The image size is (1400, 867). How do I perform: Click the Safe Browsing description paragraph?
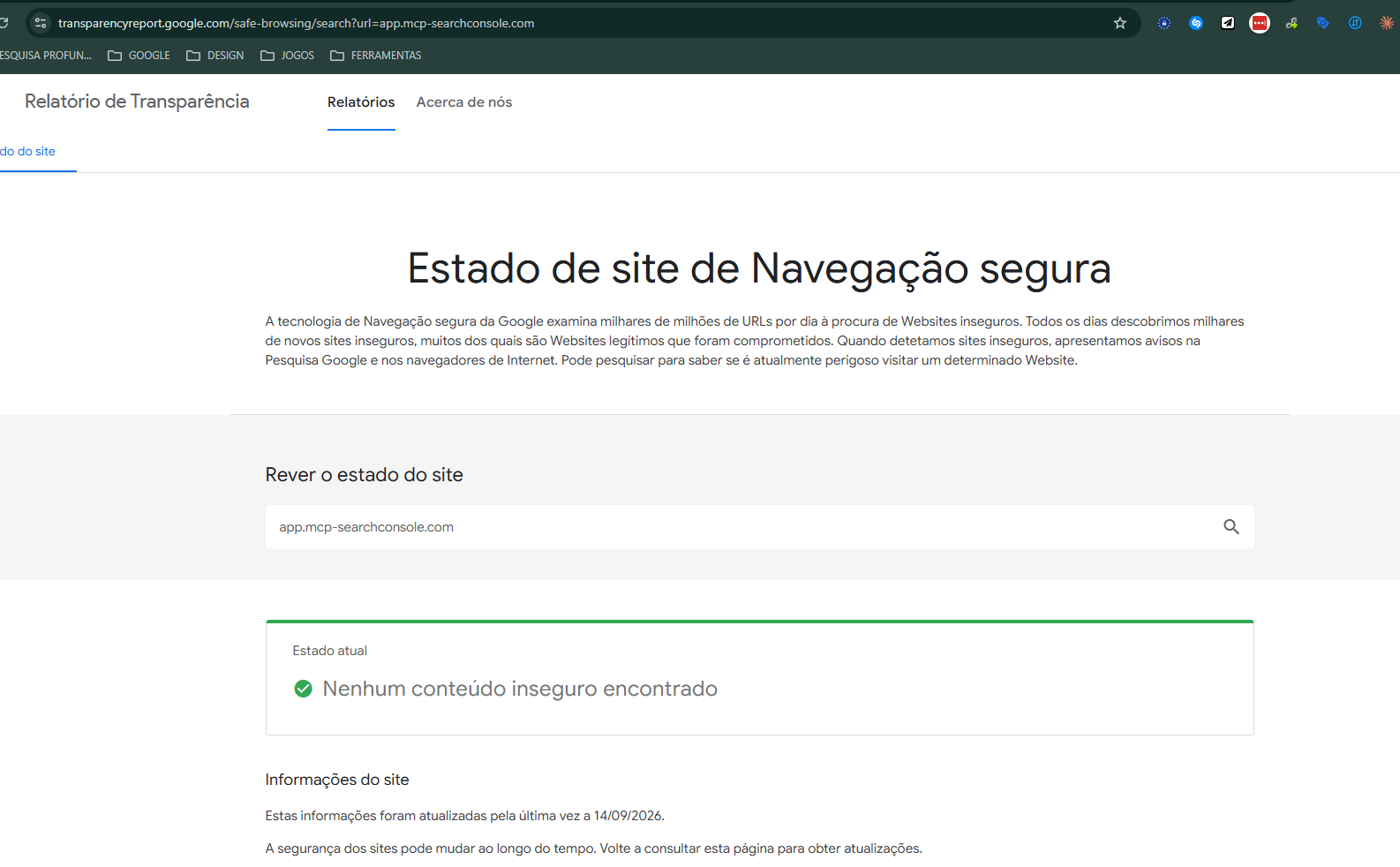pyautogui.click(x=755, y=341)
